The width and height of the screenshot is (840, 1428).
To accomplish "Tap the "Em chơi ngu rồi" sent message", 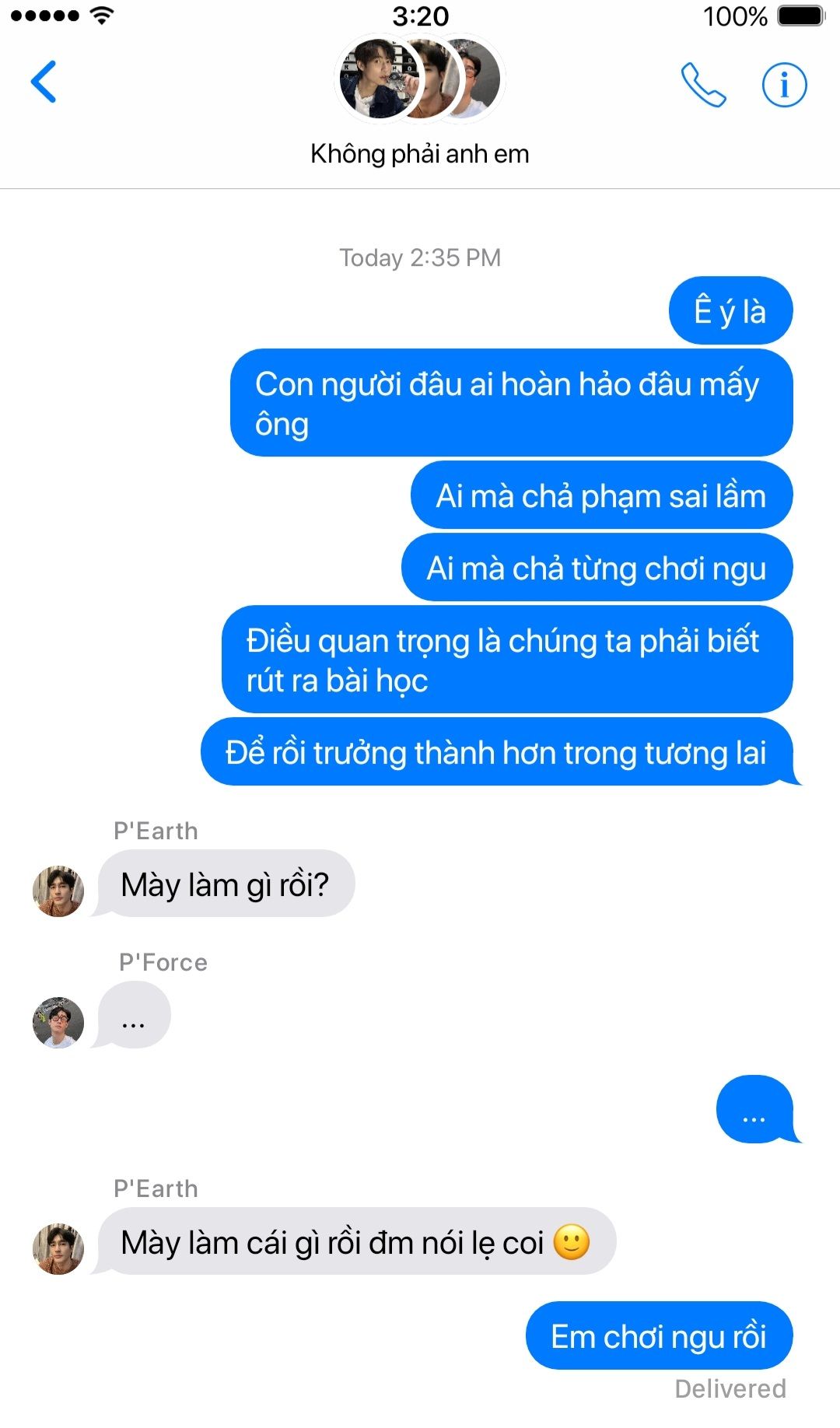I will 659,1336.
